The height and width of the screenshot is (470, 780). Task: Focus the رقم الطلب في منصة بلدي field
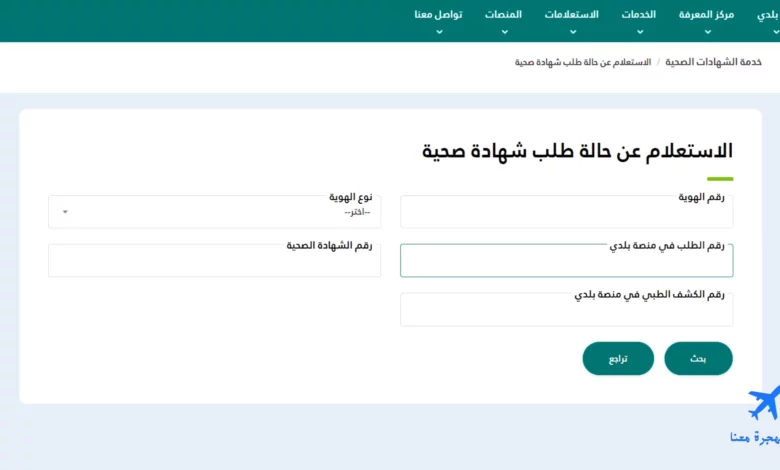pos(567,261)
